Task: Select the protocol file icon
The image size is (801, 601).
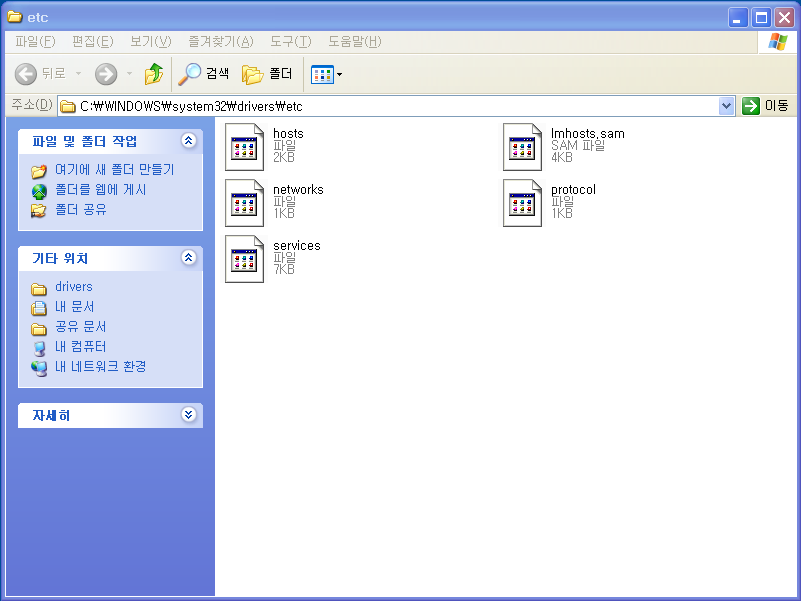Action: pyautogui.click(x=522, y=203)
